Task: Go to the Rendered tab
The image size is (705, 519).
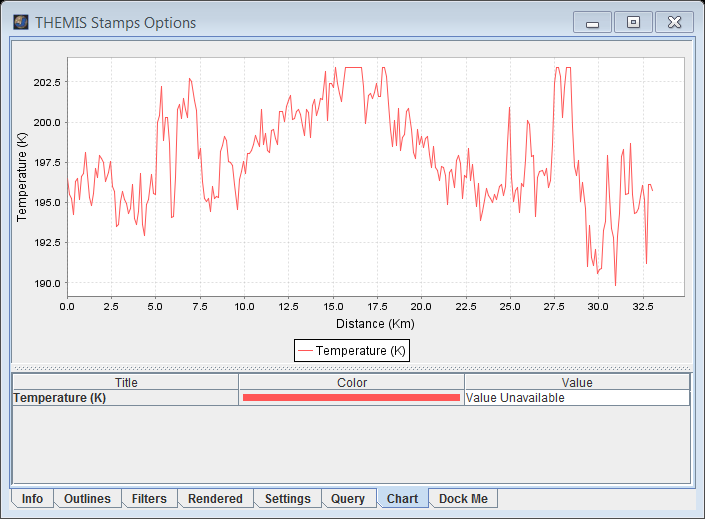Action: coord(215,498)
